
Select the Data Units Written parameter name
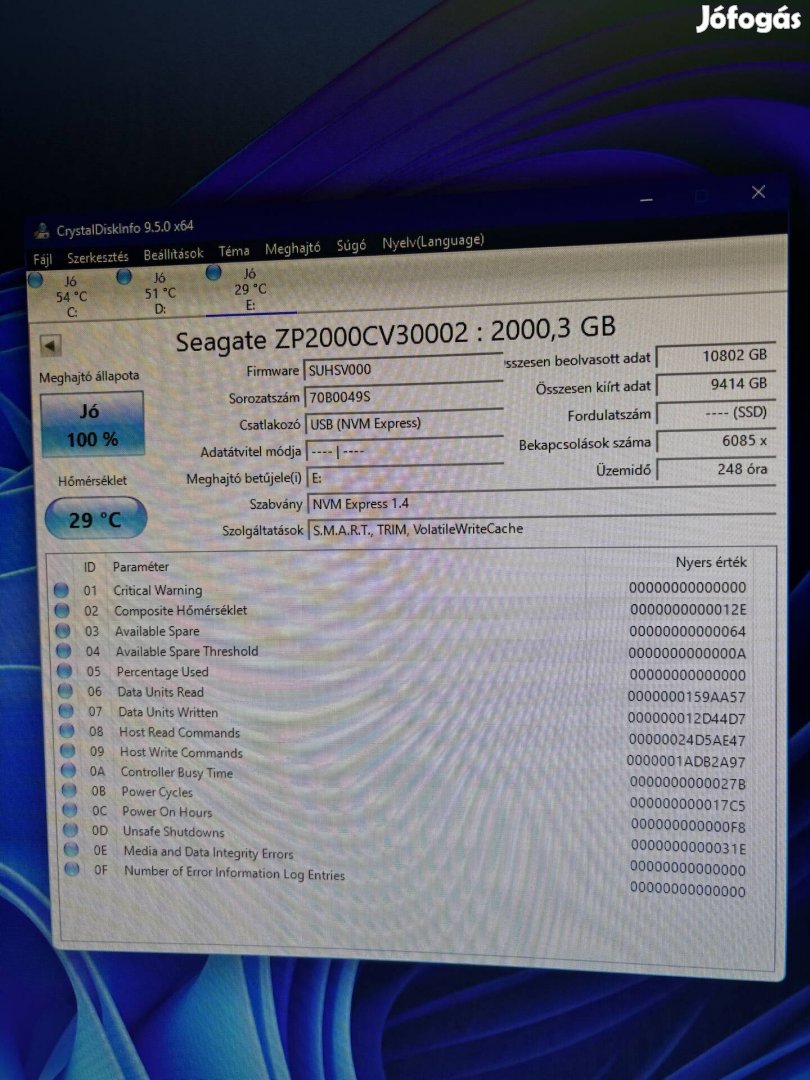point(168,712)
